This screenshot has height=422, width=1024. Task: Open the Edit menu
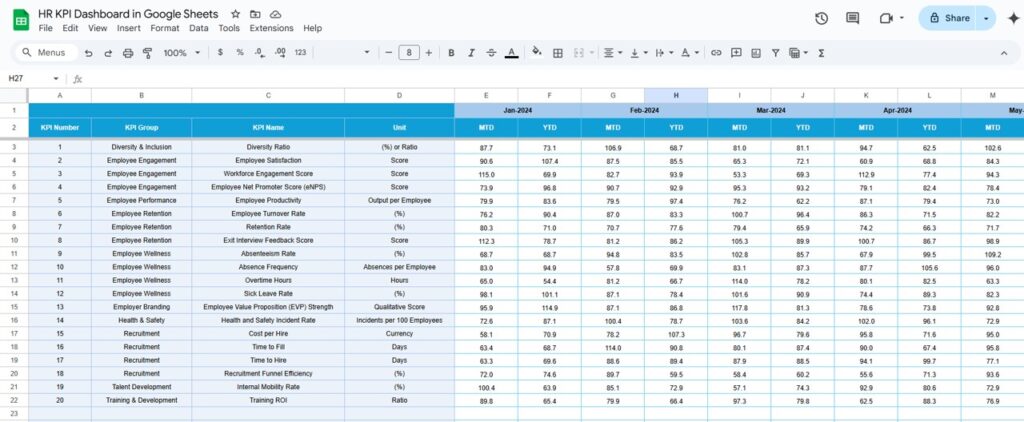(x=70, y=28)
